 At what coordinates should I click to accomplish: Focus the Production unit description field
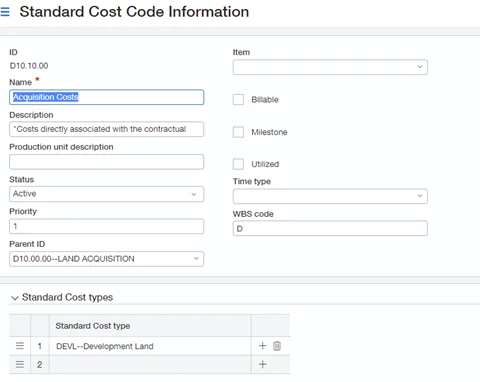click(x=106, y=162)
